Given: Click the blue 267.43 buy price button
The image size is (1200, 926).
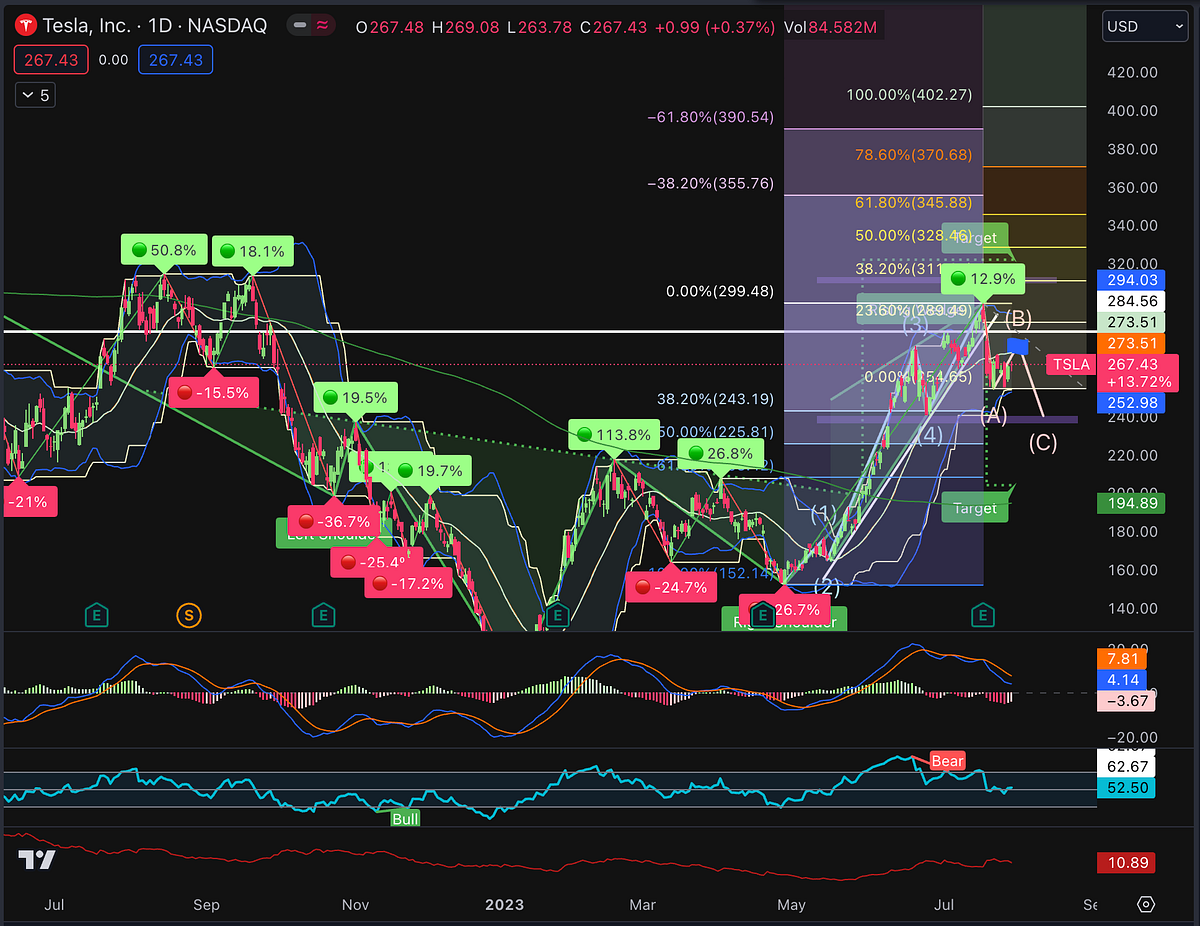Looking at the screenshot, I should click(x=175, y=60).
